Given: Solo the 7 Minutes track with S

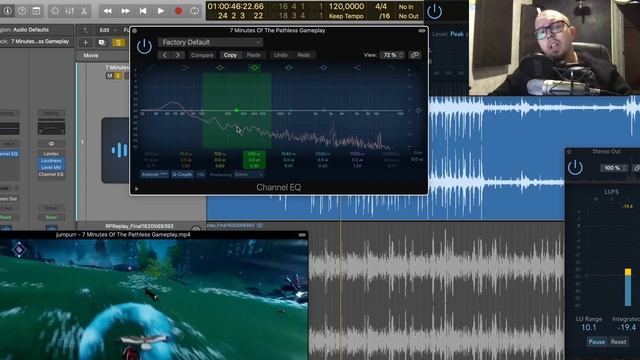Looking at the screenshot, I should (118, 76).
